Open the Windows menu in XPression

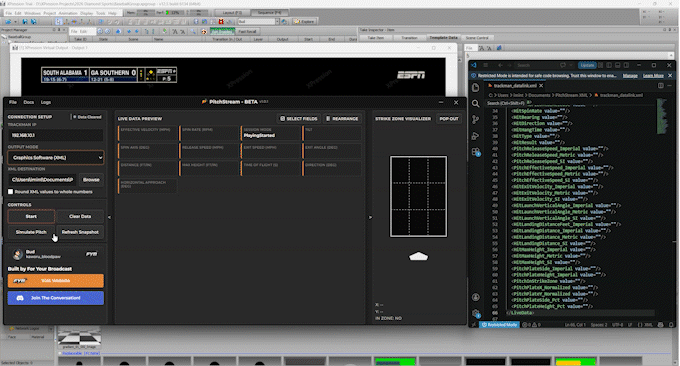pos(33,13)
